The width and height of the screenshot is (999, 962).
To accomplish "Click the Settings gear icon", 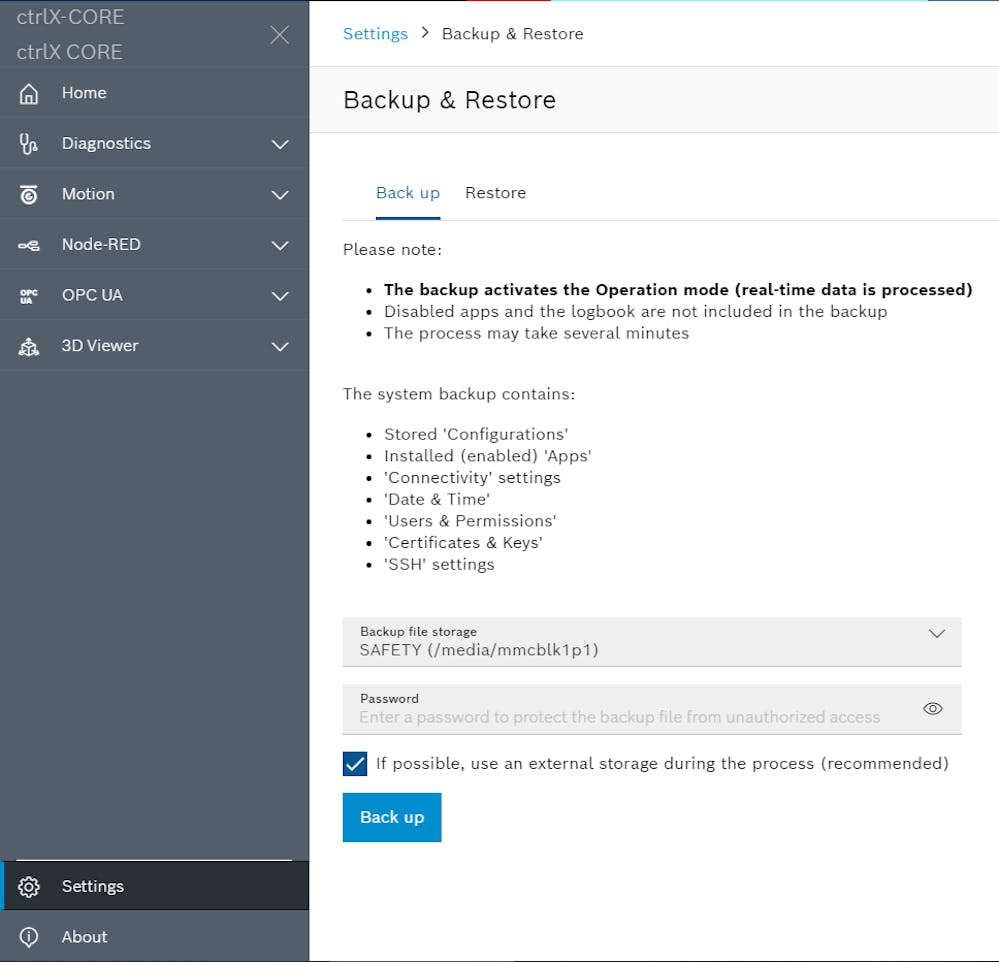I will [x=29, y=887].
